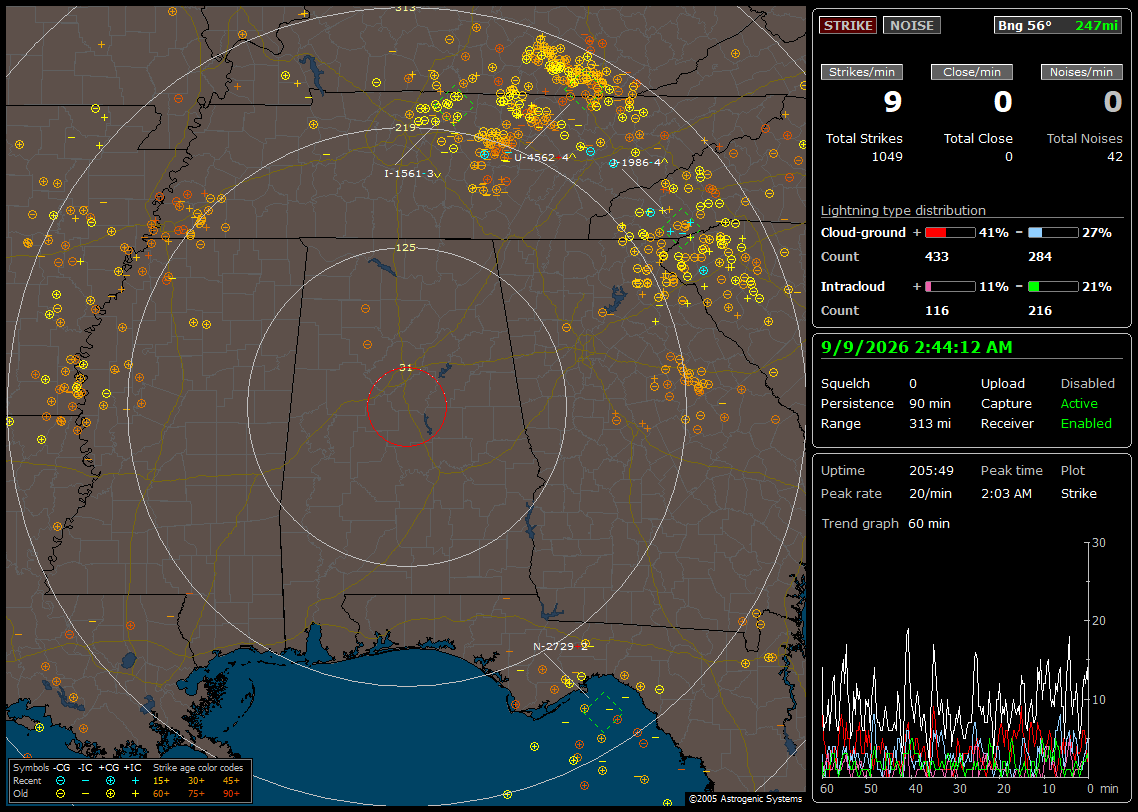Click the 60 min trend graph value
This screenshot has width=1138, height=812.
coord(929,523)
